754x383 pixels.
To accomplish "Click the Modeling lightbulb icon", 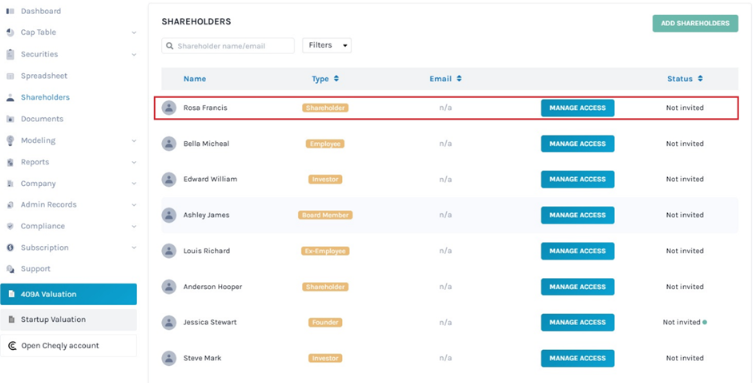I will (10, 140).
